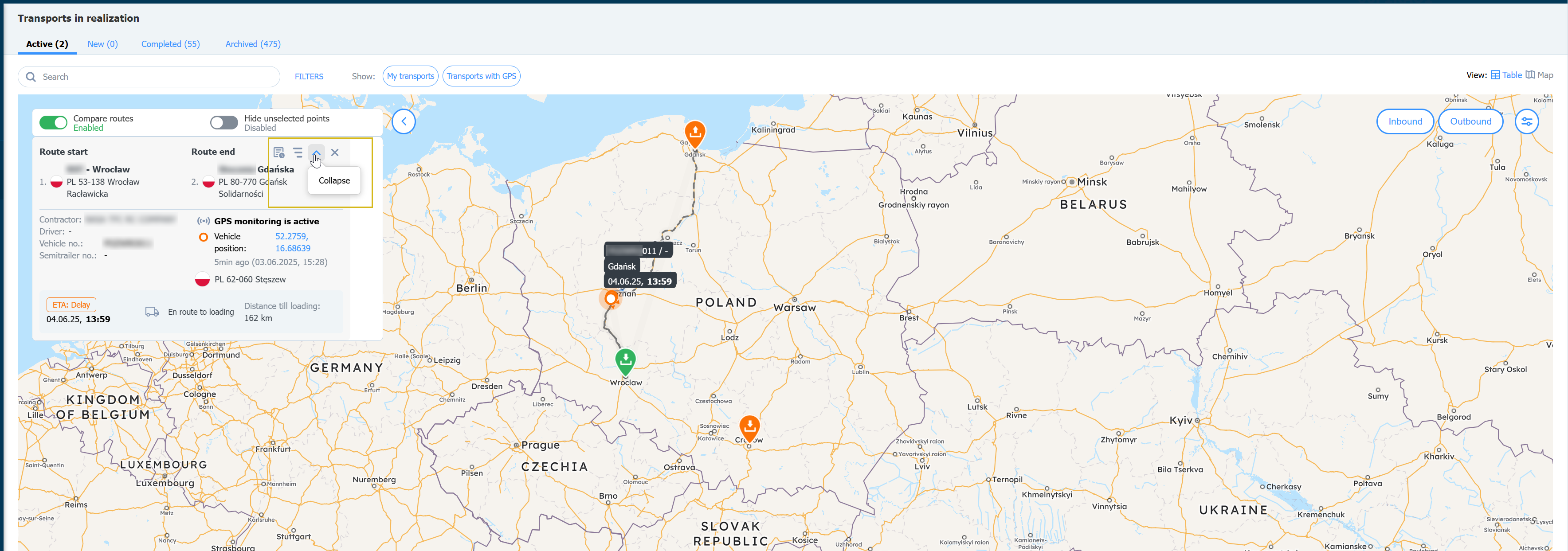Open the FILTERS panel

(309, 77)
